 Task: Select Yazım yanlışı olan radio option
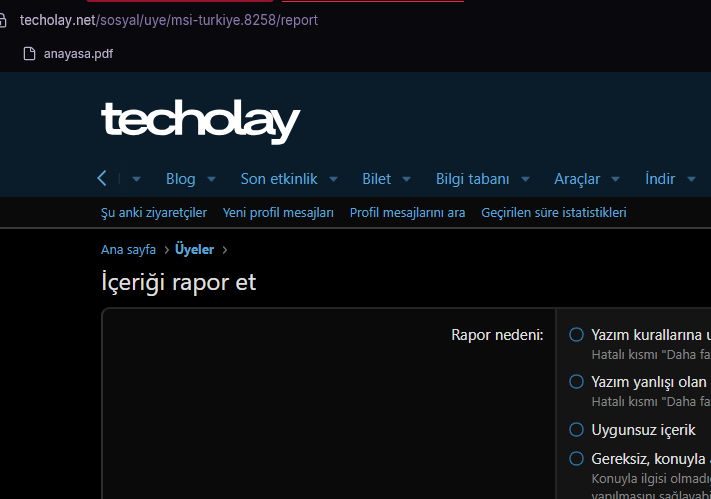pos(576,382)
